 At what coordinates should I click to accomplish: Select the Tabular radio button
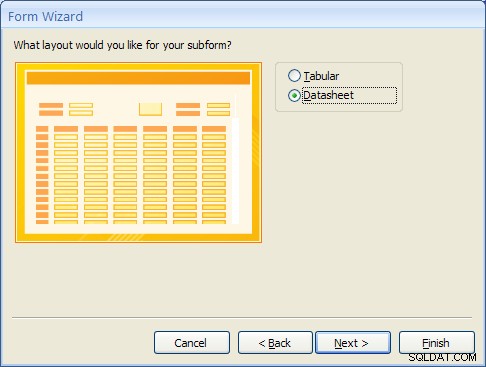(x=294, y=76)
